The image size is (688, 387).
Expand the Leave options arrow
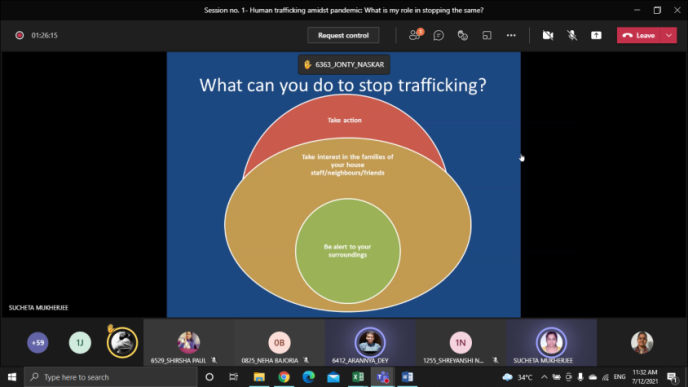[669, 35]
